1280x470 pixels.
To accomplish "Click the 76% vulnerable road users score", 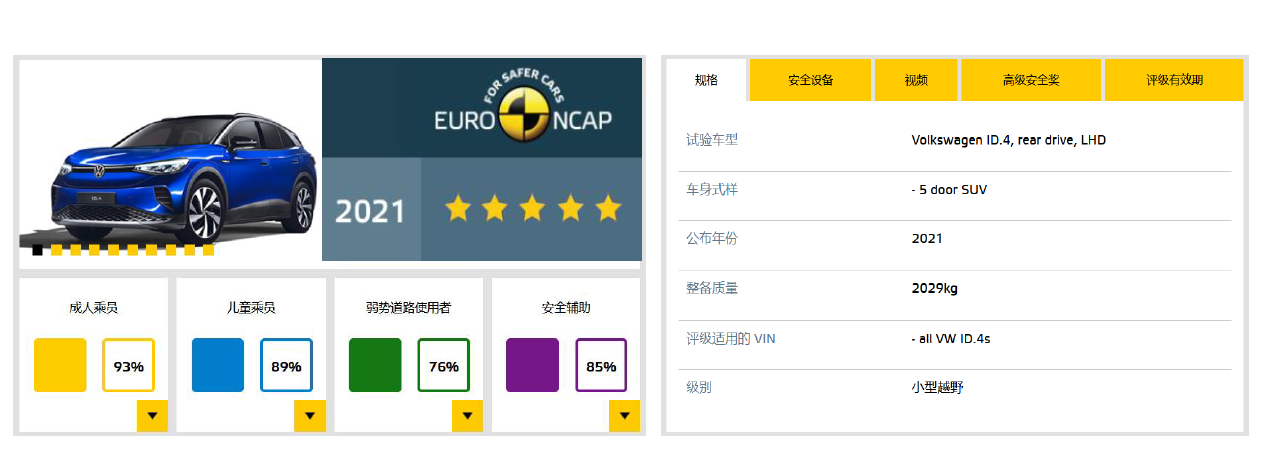I will coord(443,366).
